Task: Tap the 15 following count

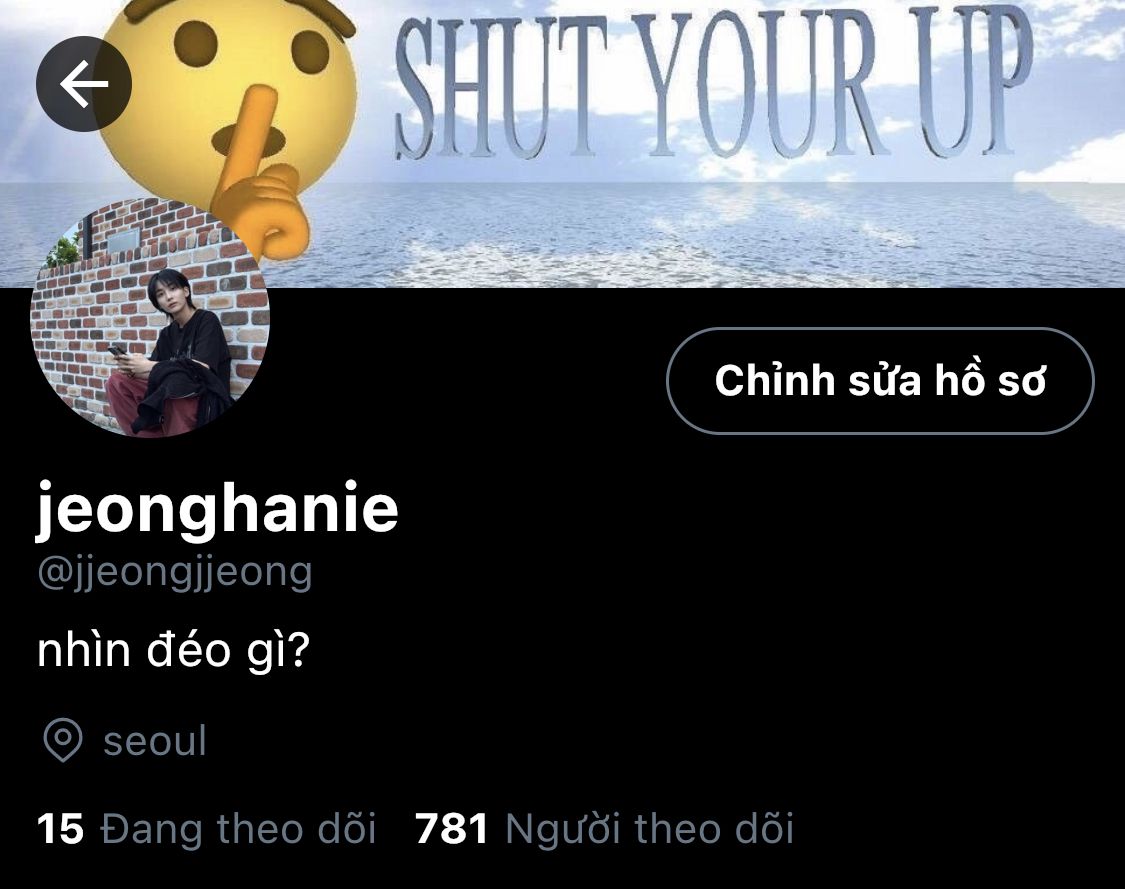Action: (60, 829)
